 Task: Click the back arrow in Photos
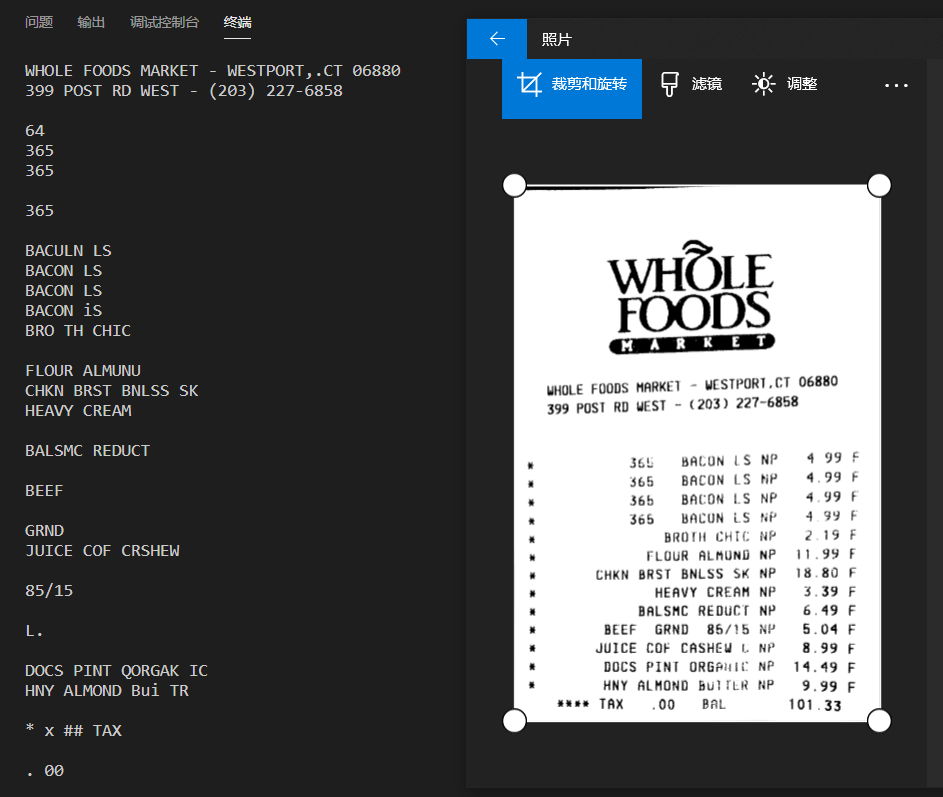(x=497, y=39)
